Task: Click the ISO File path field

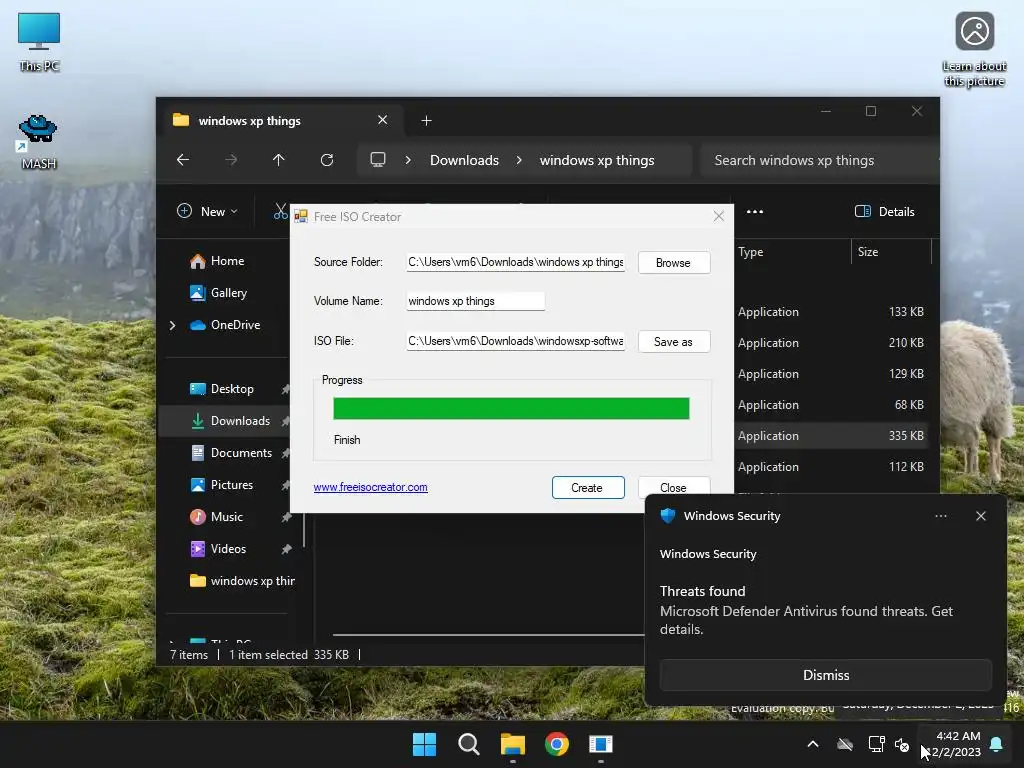Action: point(515,341)
